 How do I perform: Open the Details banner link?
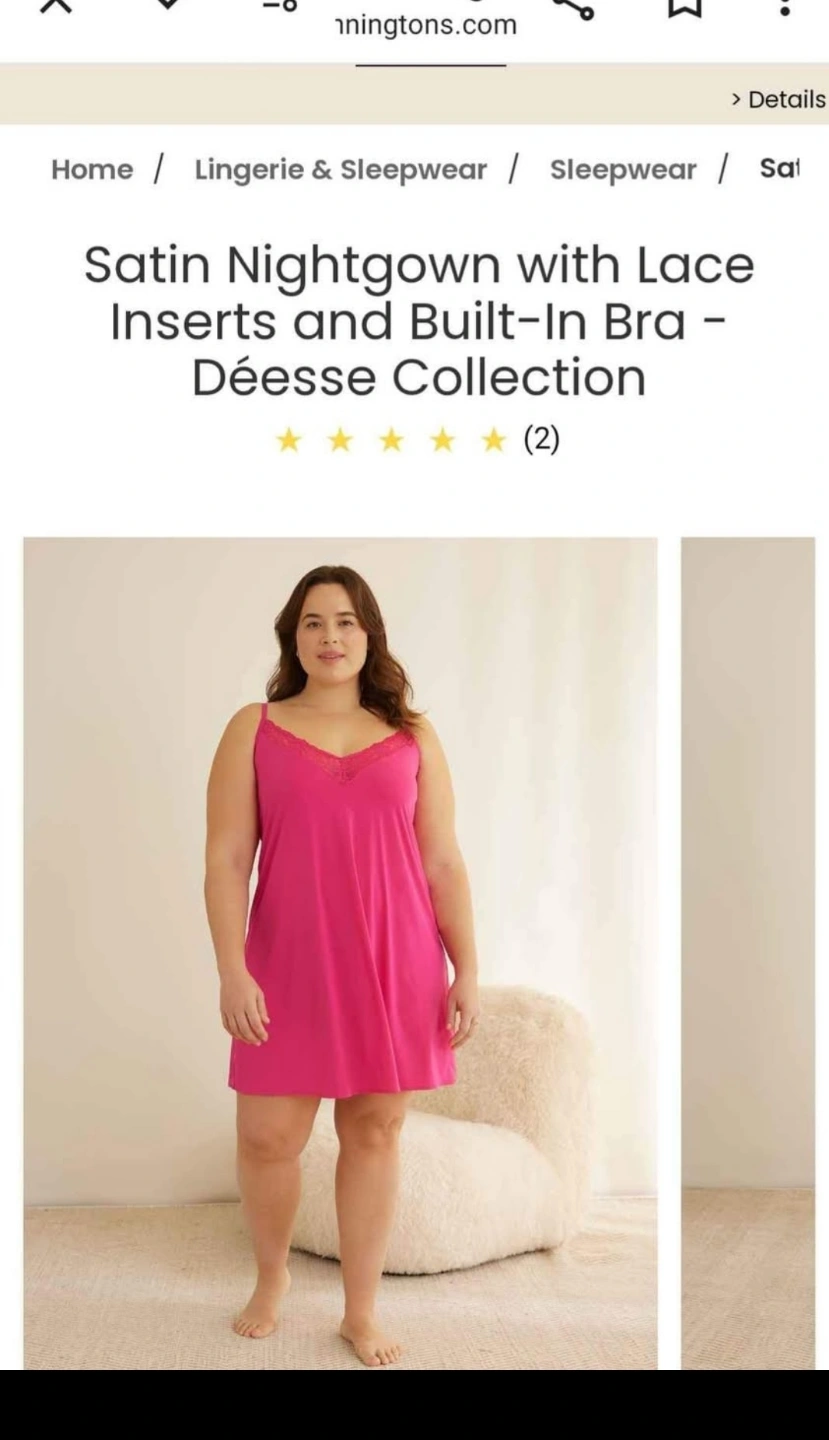click(x=778, y=99)
